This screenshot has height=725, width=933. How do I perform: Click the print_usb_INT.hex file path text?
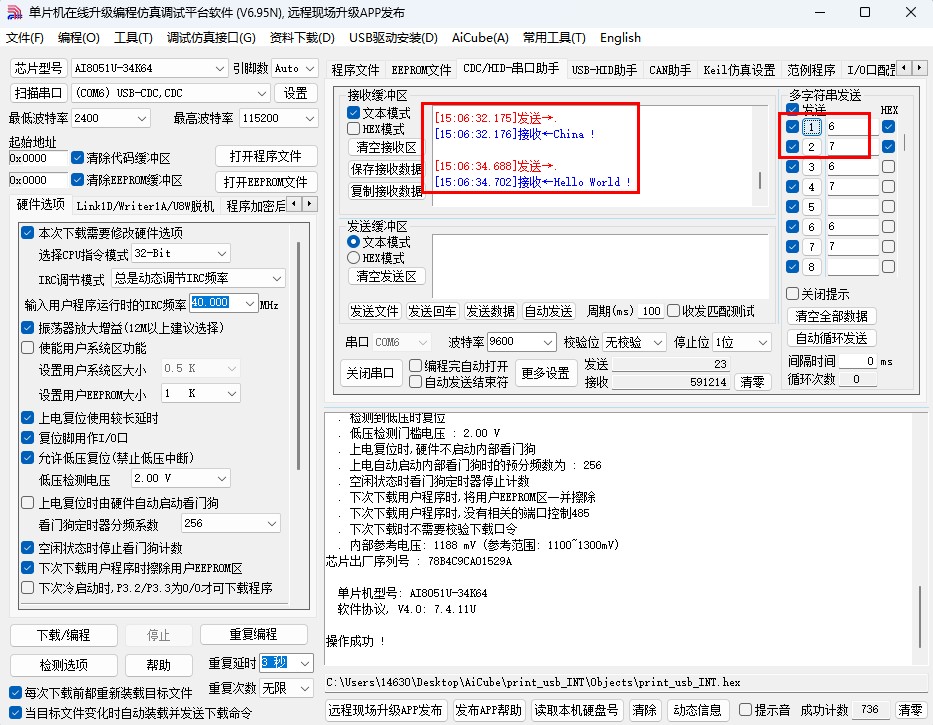(533, 682)
